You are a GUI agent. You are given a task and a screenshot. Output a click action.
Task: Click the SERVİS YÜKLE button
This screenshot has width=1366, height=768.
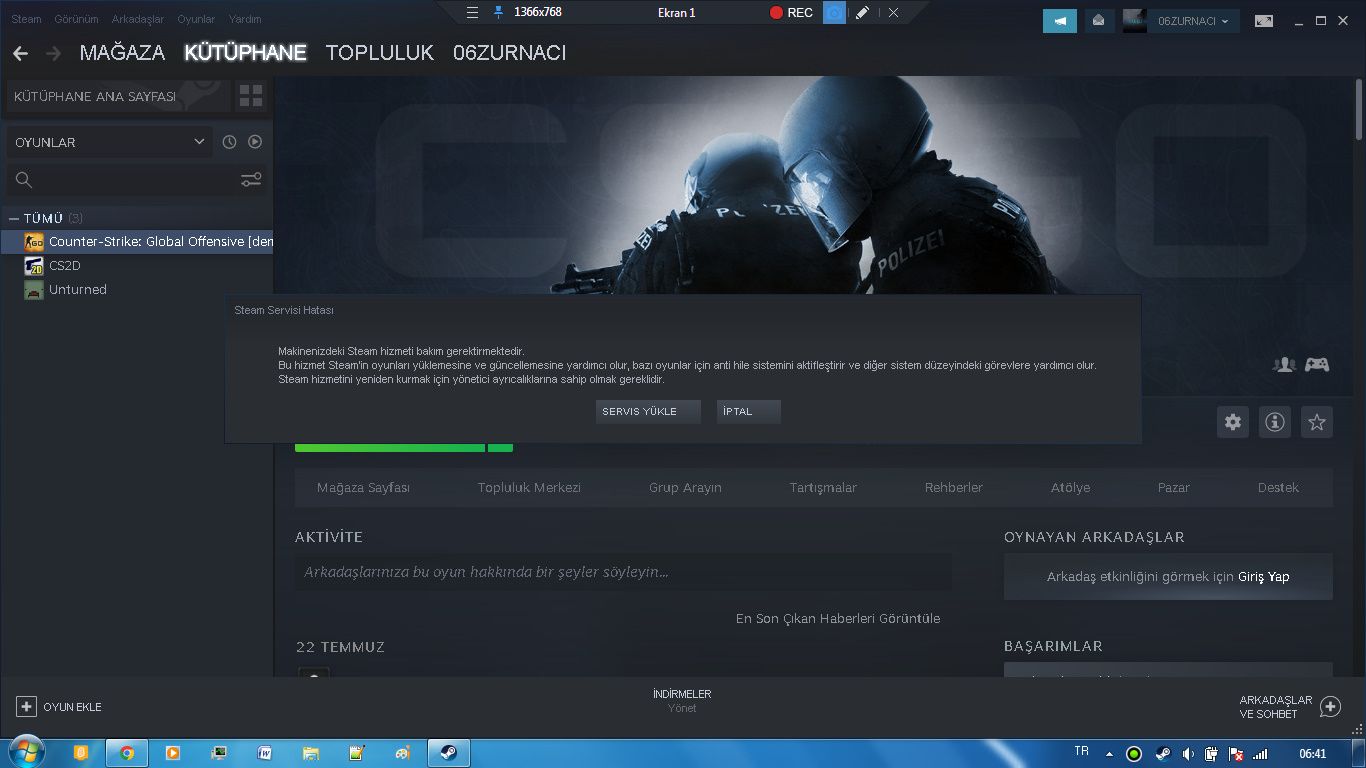coord(648,411)
